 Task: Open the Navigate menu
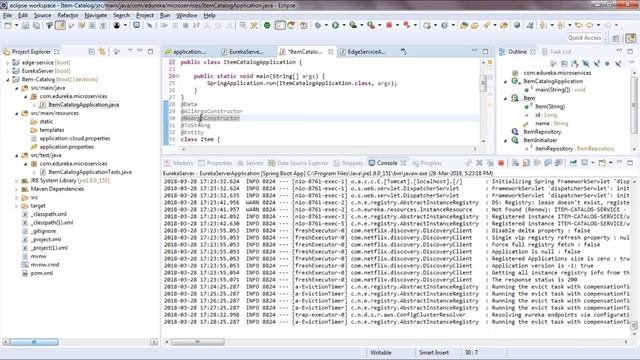pyautogui.click(x=96, y=15)
